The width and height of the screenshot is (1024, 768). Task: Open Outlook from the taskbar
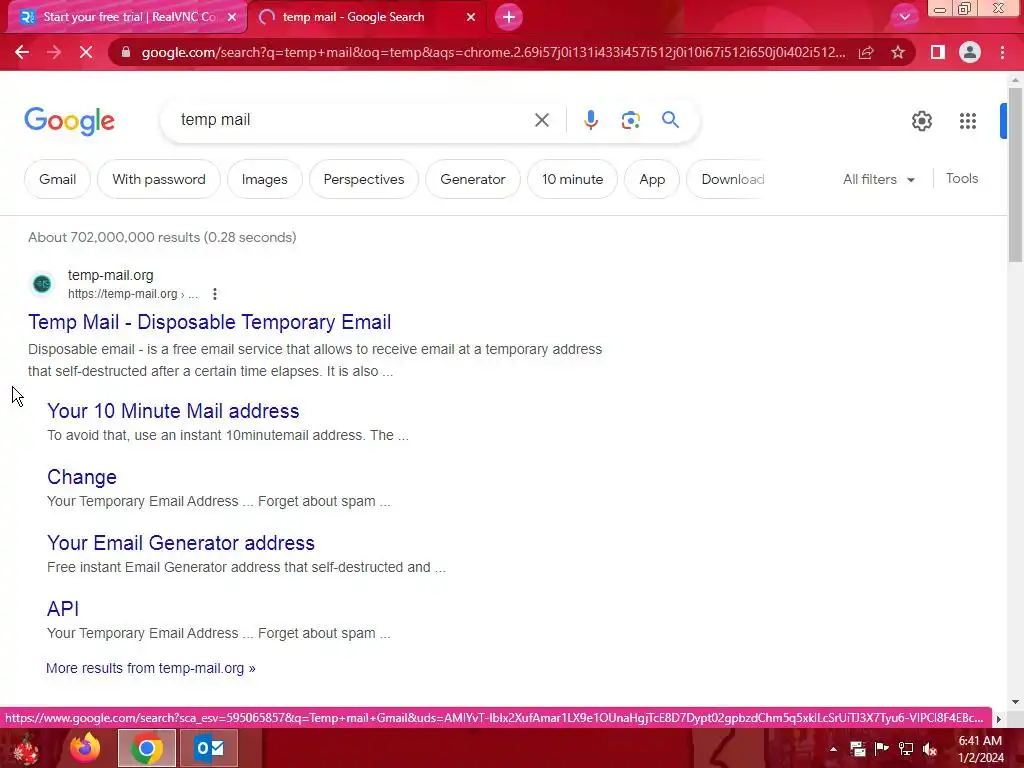click(x=209, y=748)
